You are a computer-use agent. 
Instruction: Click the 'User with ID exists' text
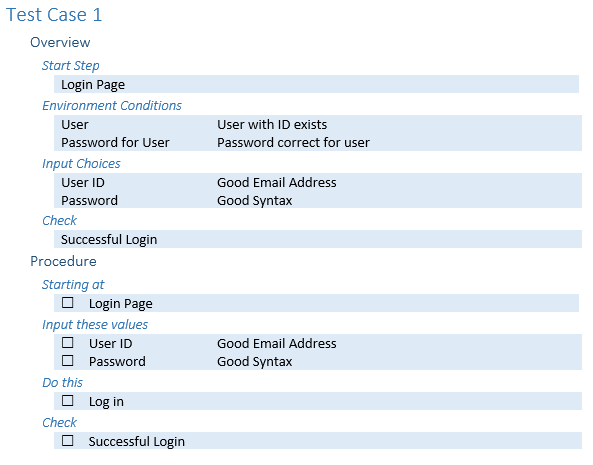(x=272, y=124)
